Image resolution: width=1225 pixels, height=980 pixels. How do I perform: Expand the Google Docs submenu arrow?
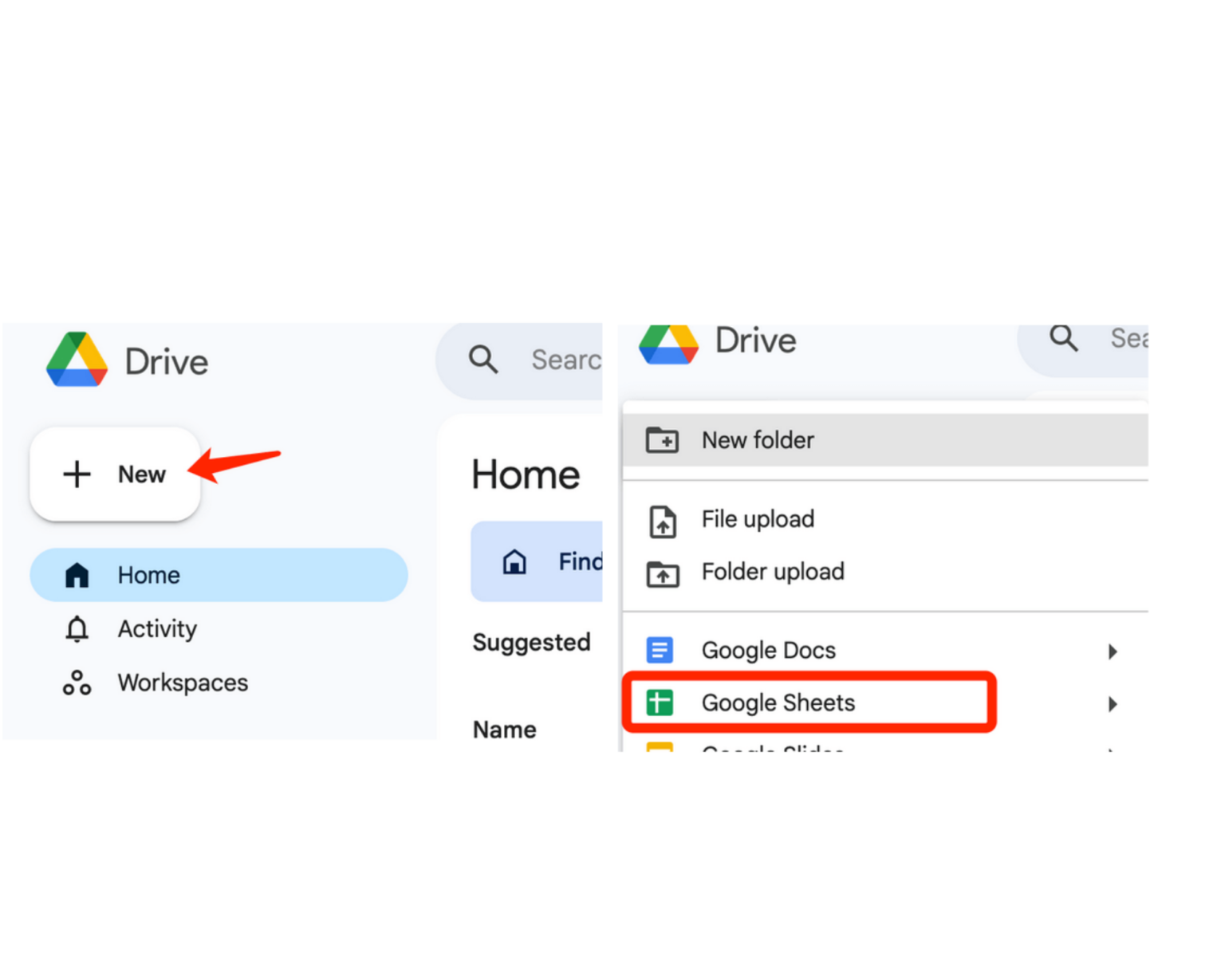pyautogui.click(x=1113, y=651)
